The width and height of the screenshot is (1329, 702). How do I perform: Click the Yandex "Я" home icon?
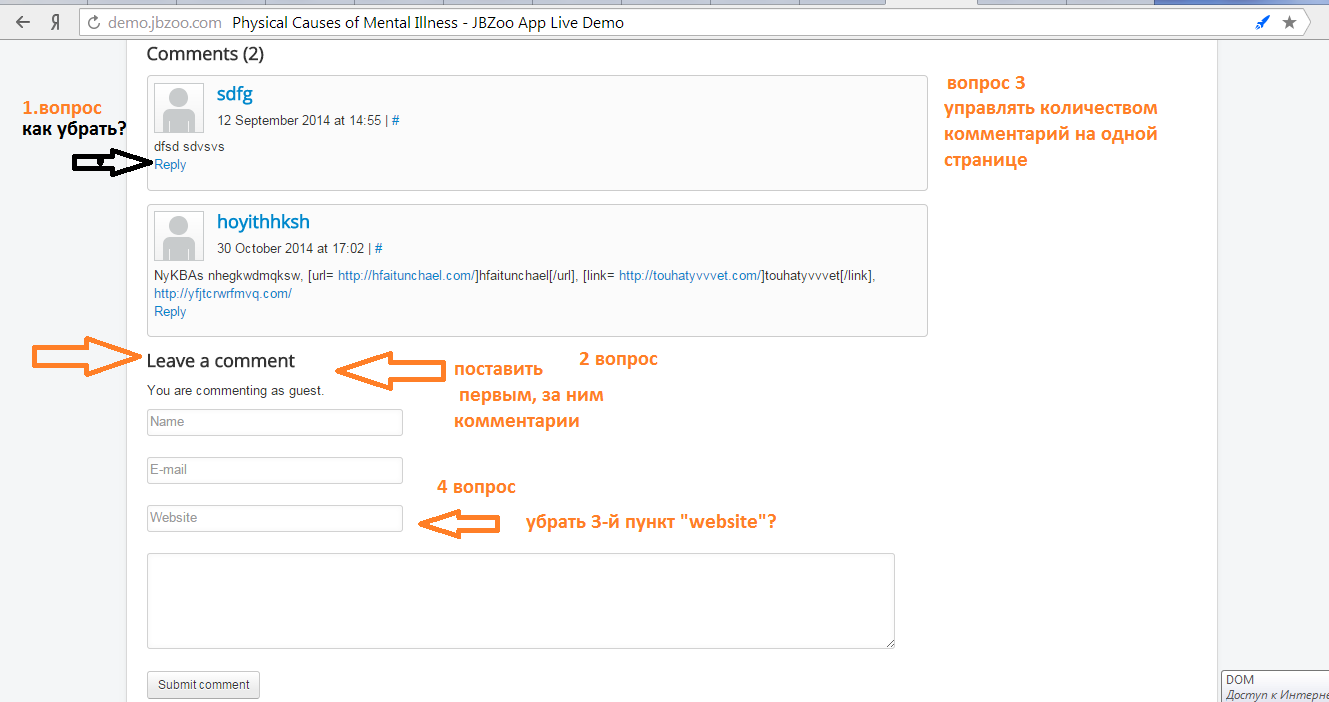tap(58, 22)
